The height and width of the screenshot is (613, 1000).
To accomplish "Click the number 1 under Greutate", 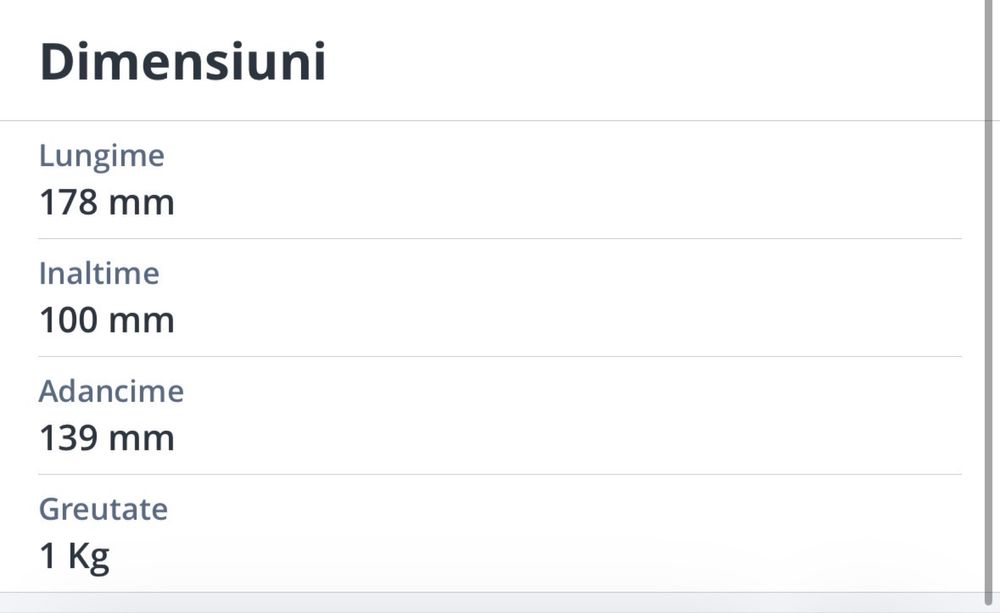I will pos(47,556).
